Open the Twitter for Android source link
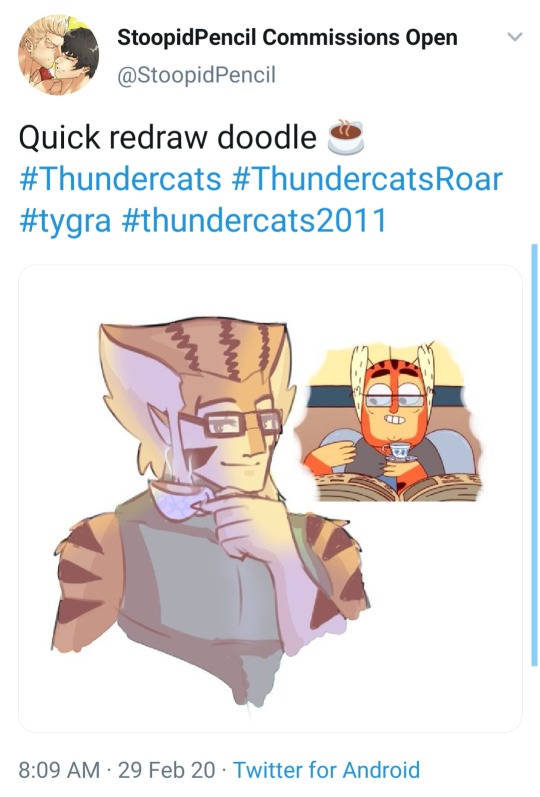This screenshot has height=797, width=540. click(x=326, y=770)
